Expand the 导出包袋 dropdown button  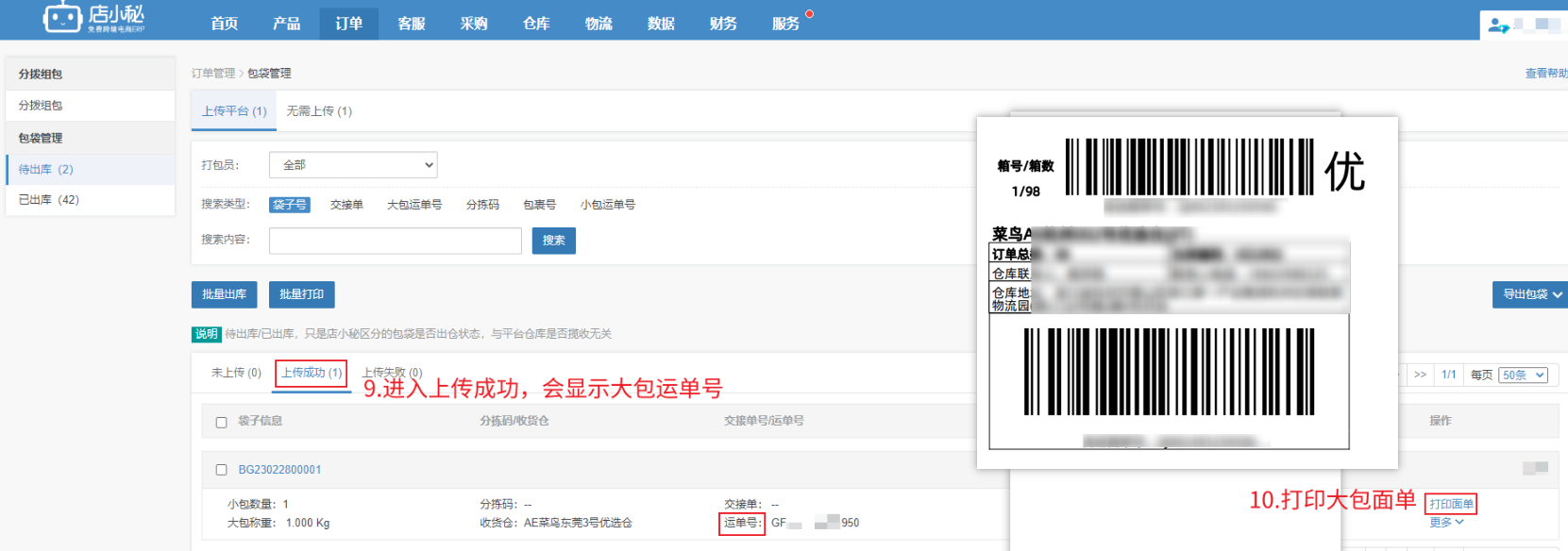1530,294
